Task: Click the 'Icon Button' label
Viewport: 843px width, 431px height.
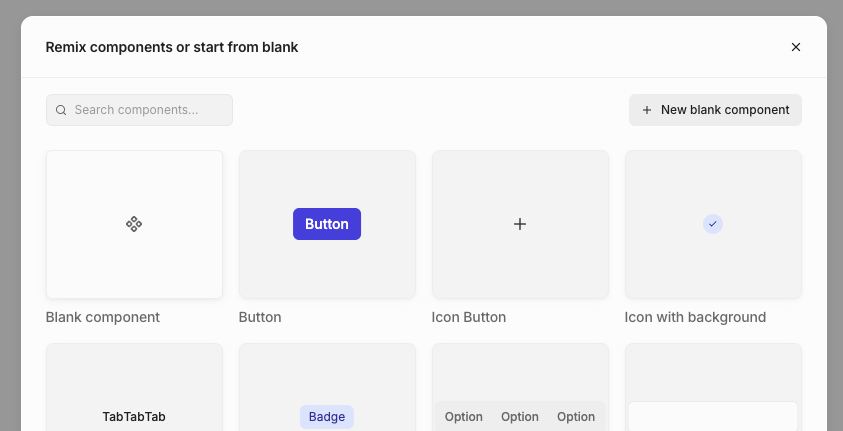Action: (469, 317)
